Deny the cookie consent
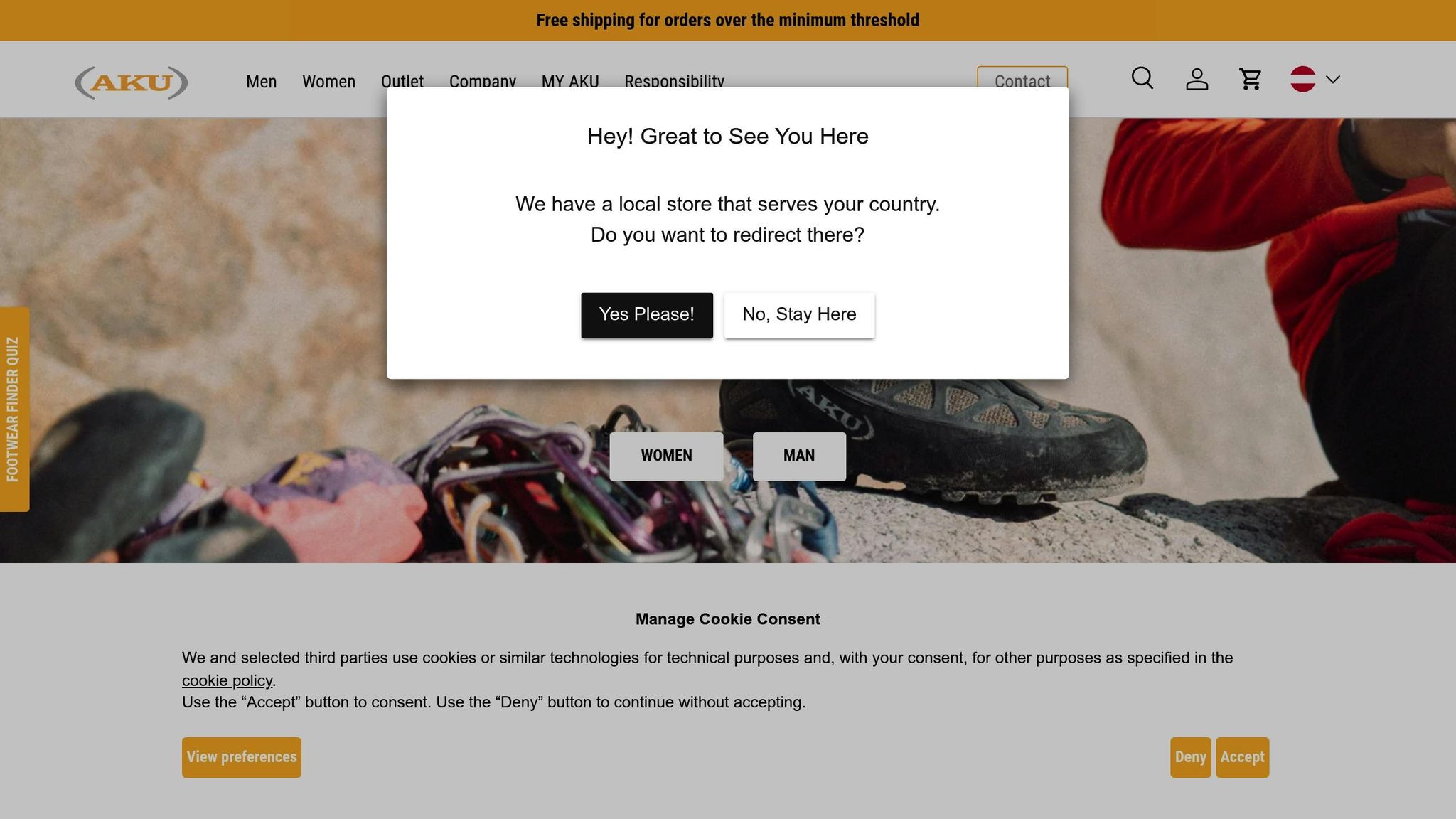The height and width of the screenshot is (819, 1456). (x=1191, y=757)
